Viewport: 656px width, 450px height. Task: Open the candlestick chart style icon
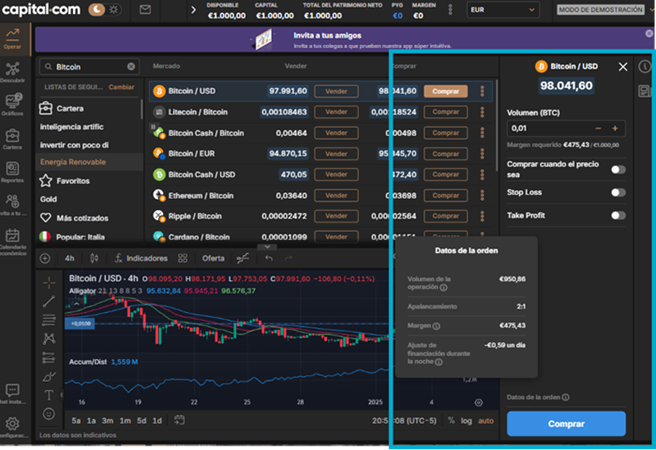coord(94,258)
